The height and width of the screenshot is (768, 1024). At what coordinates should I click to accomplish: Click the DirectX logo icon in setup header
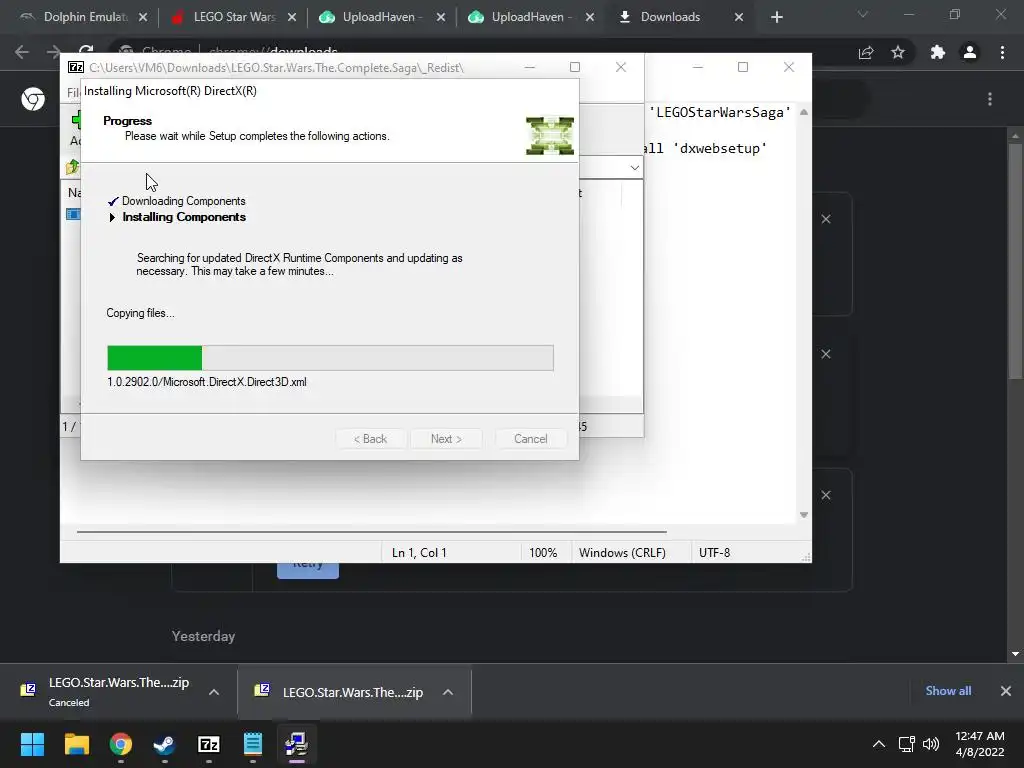(550, 136)
